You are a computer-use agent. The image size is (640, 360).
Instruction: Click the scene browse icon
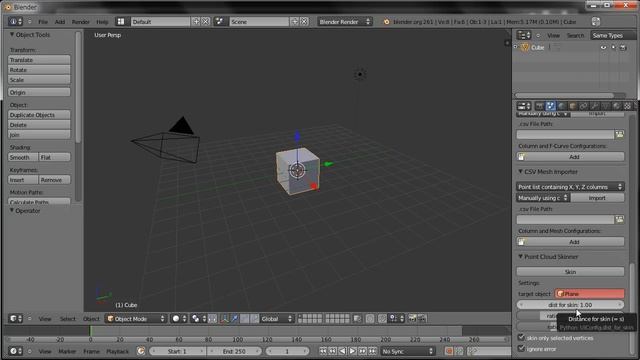pos(220,22)
